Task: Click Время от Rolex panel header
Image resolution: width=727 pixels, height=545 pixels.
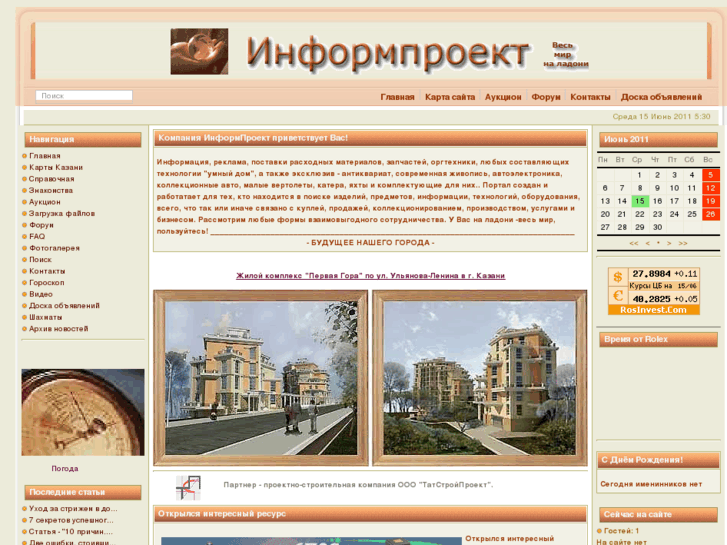Action: (658, 339)
